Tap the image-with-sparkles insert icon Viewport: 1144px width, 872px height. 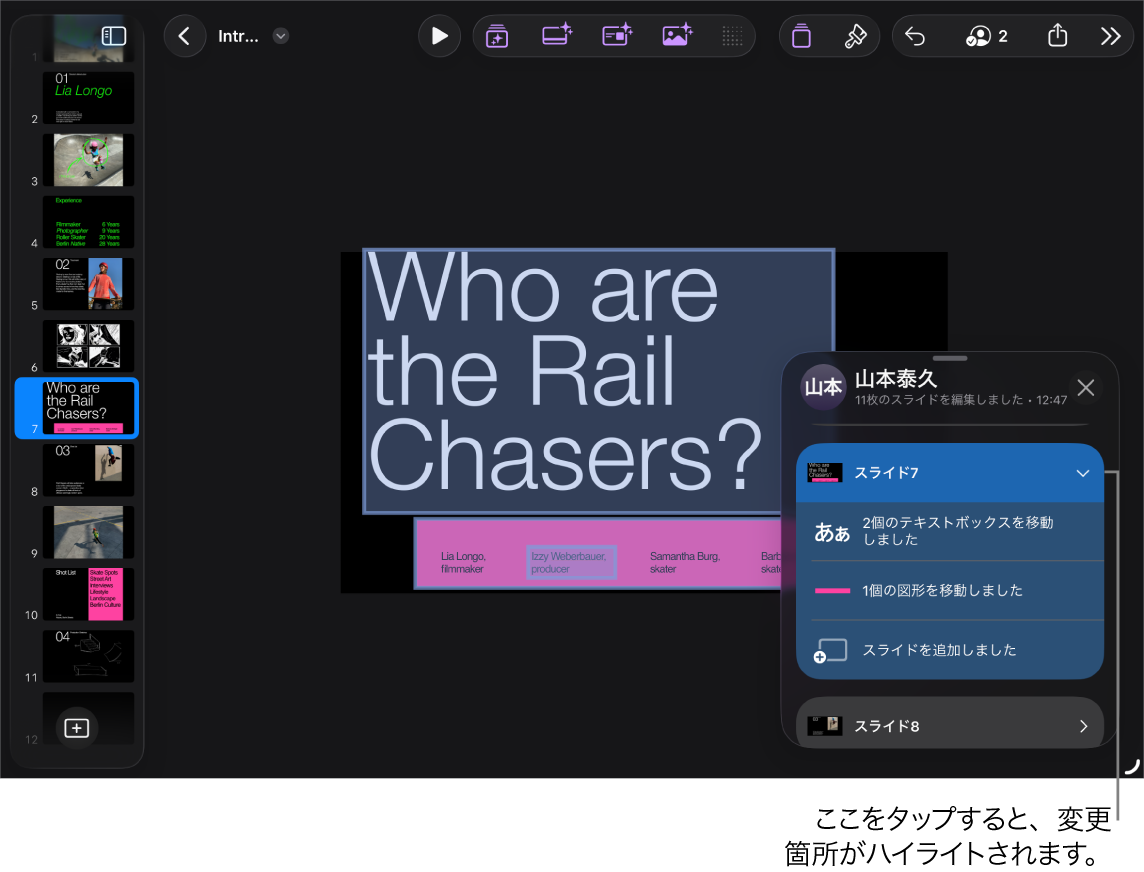(677, 36)
